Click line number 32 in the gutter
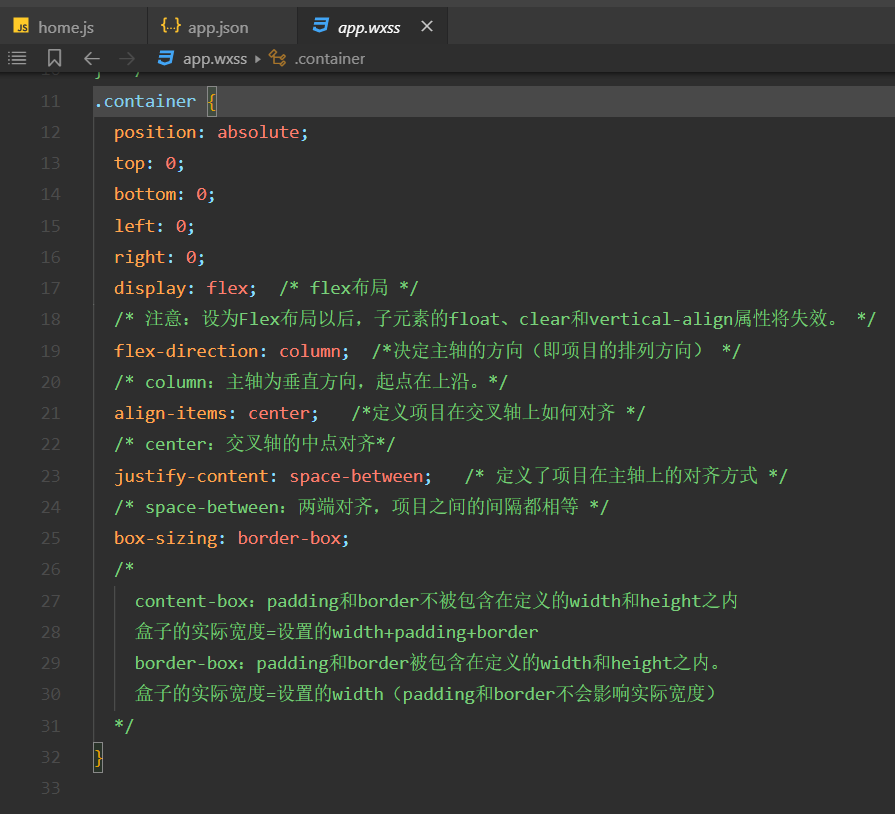This screenshot has width=895, height=814. tap(50, 757)
